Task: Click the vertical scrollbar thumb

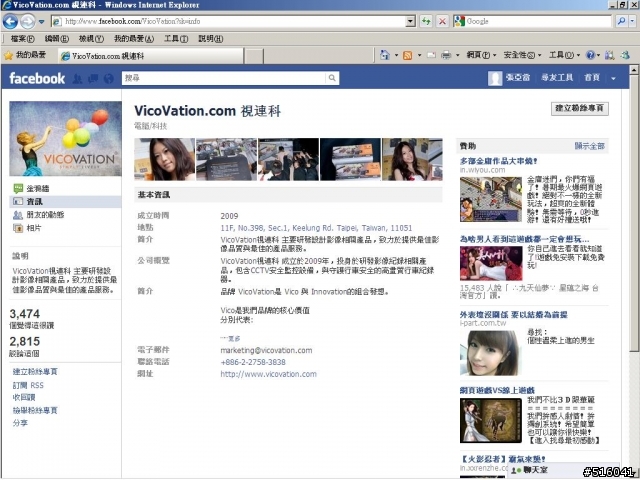Action: click(x=633, y=213)
